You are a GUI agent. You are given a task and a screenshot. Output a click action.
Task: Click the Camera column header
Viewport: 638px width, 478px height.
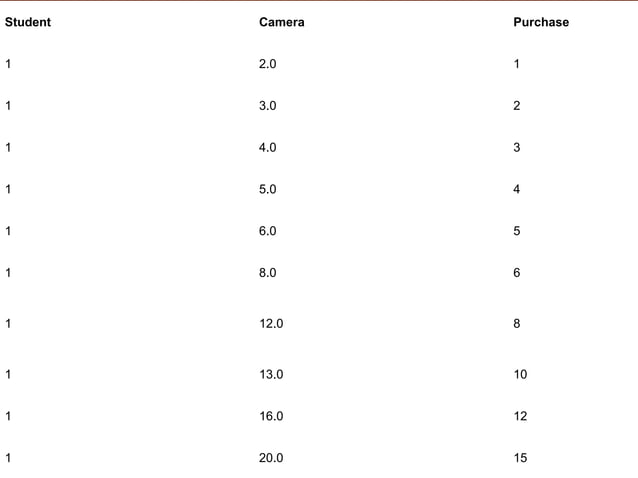pos(281,22)
